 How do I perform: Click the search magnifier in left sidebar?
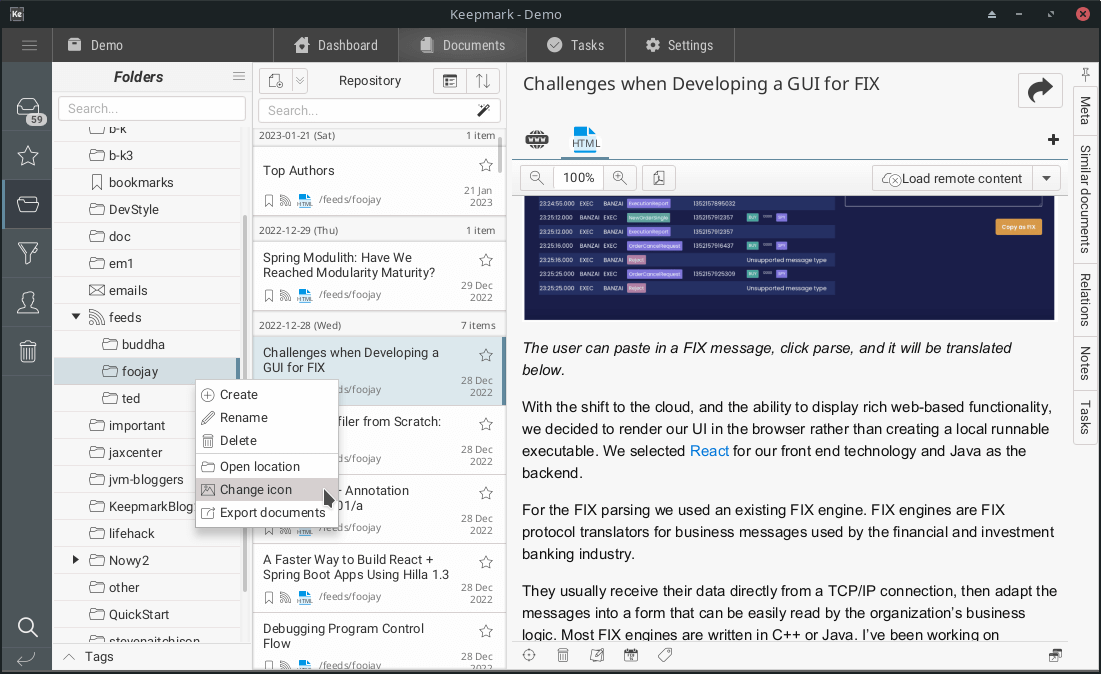point(28,627)
